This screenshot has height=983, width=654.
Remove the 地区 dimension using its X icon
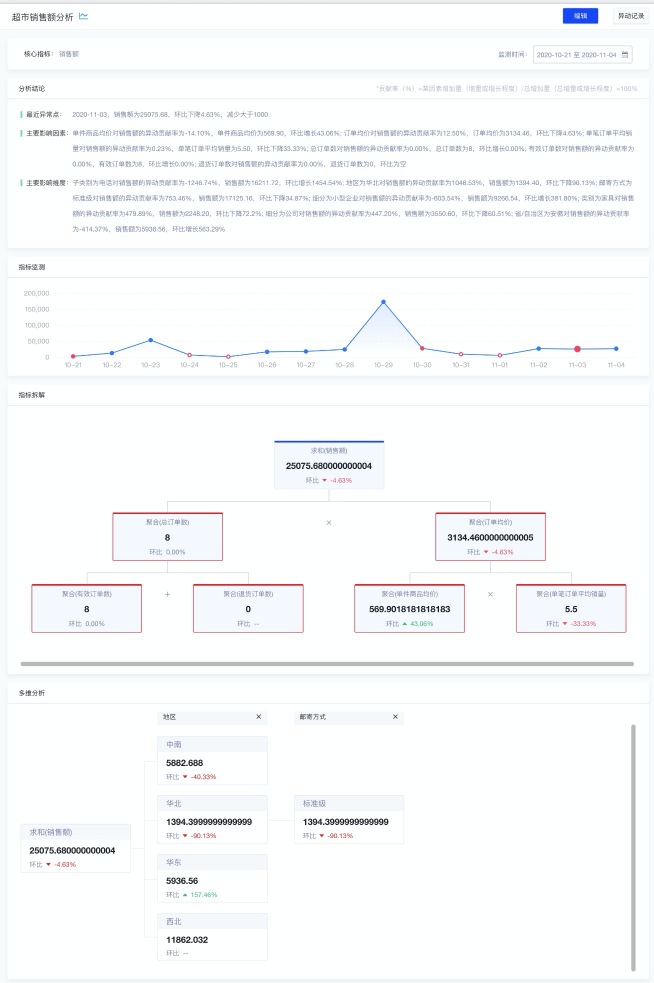click(258, 717)
